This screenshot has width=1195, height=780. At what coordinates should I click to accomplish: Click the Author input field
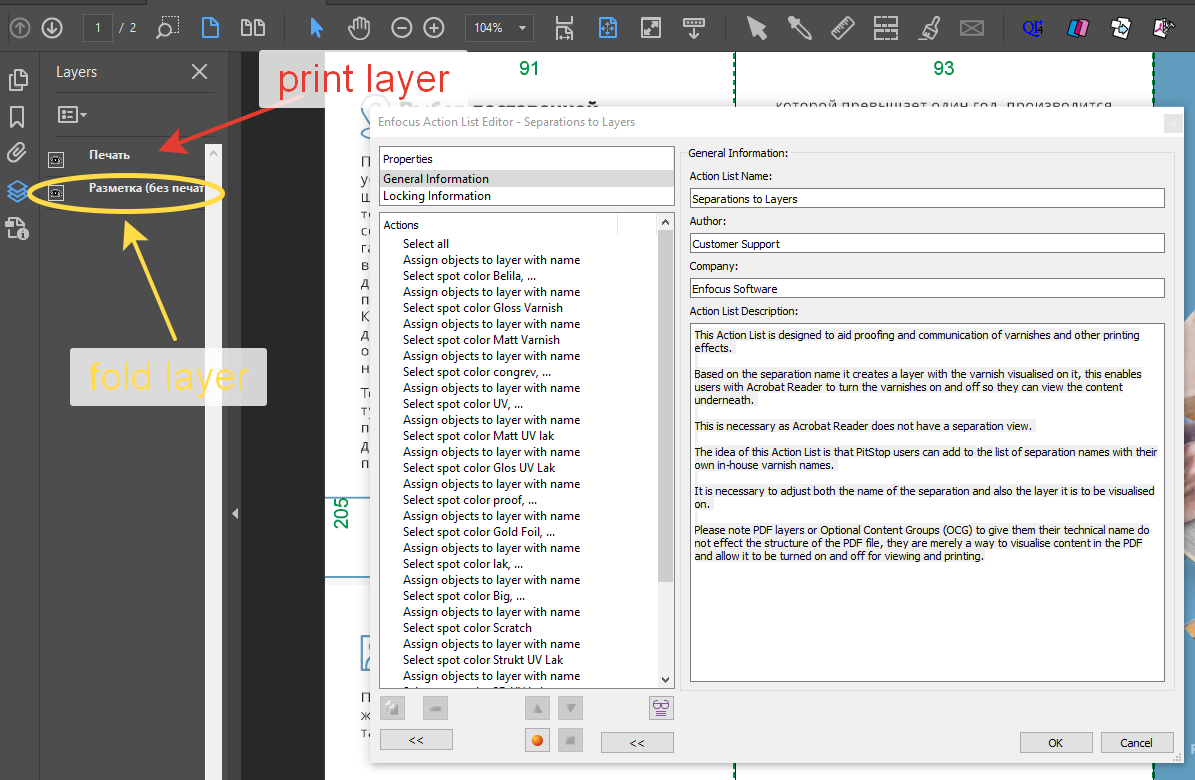coord(927,243)
